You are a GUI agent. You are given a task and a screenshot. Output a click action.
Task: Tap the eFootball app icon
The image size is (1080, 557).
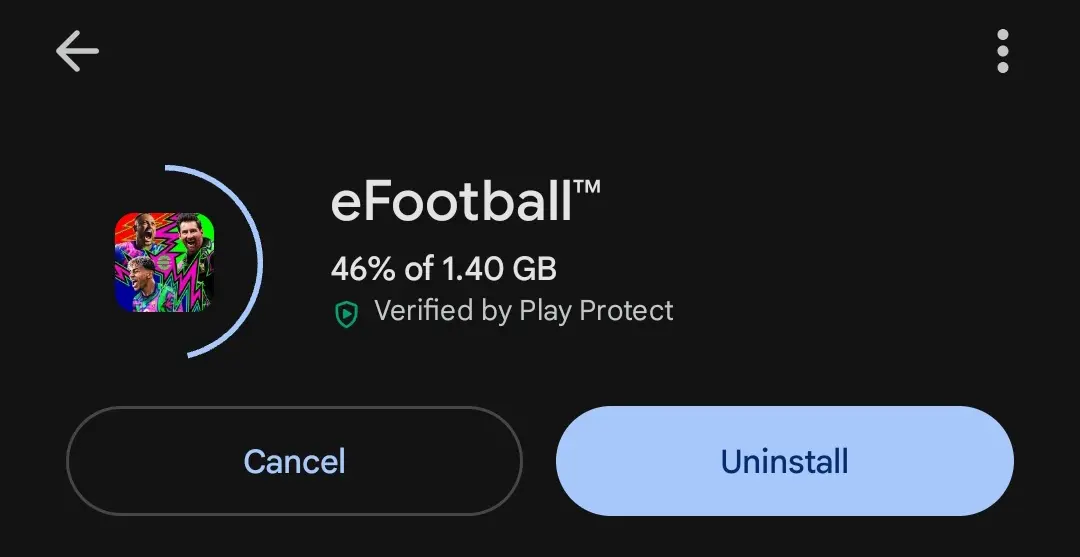click(x=165, y=262)
